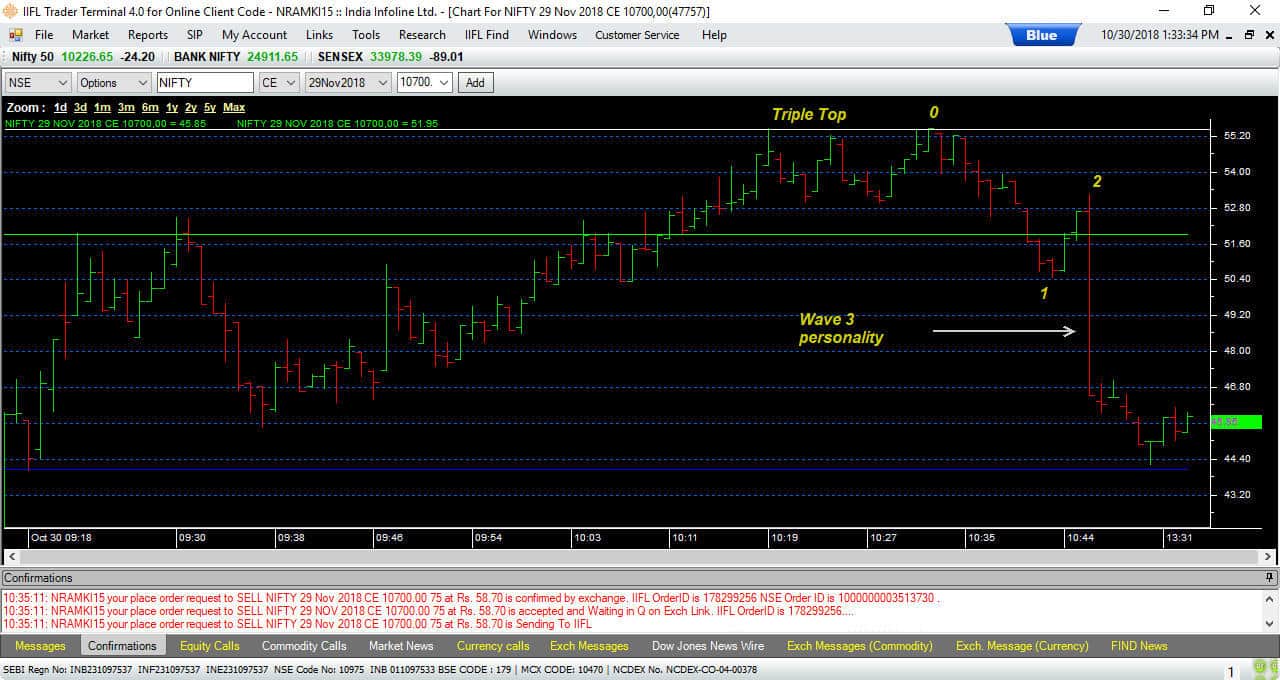Set chart zoom to 1d
The width and height of the screenshot is (1280, 680).
[60, 107]
